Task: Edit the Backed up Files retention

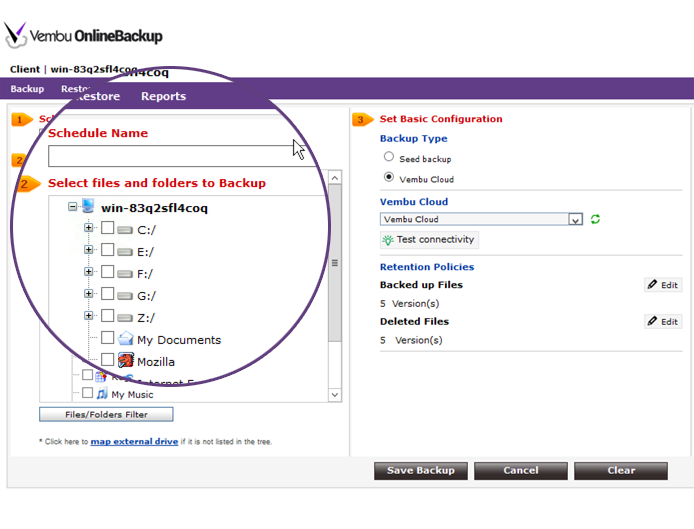Action: click(663, 285)
